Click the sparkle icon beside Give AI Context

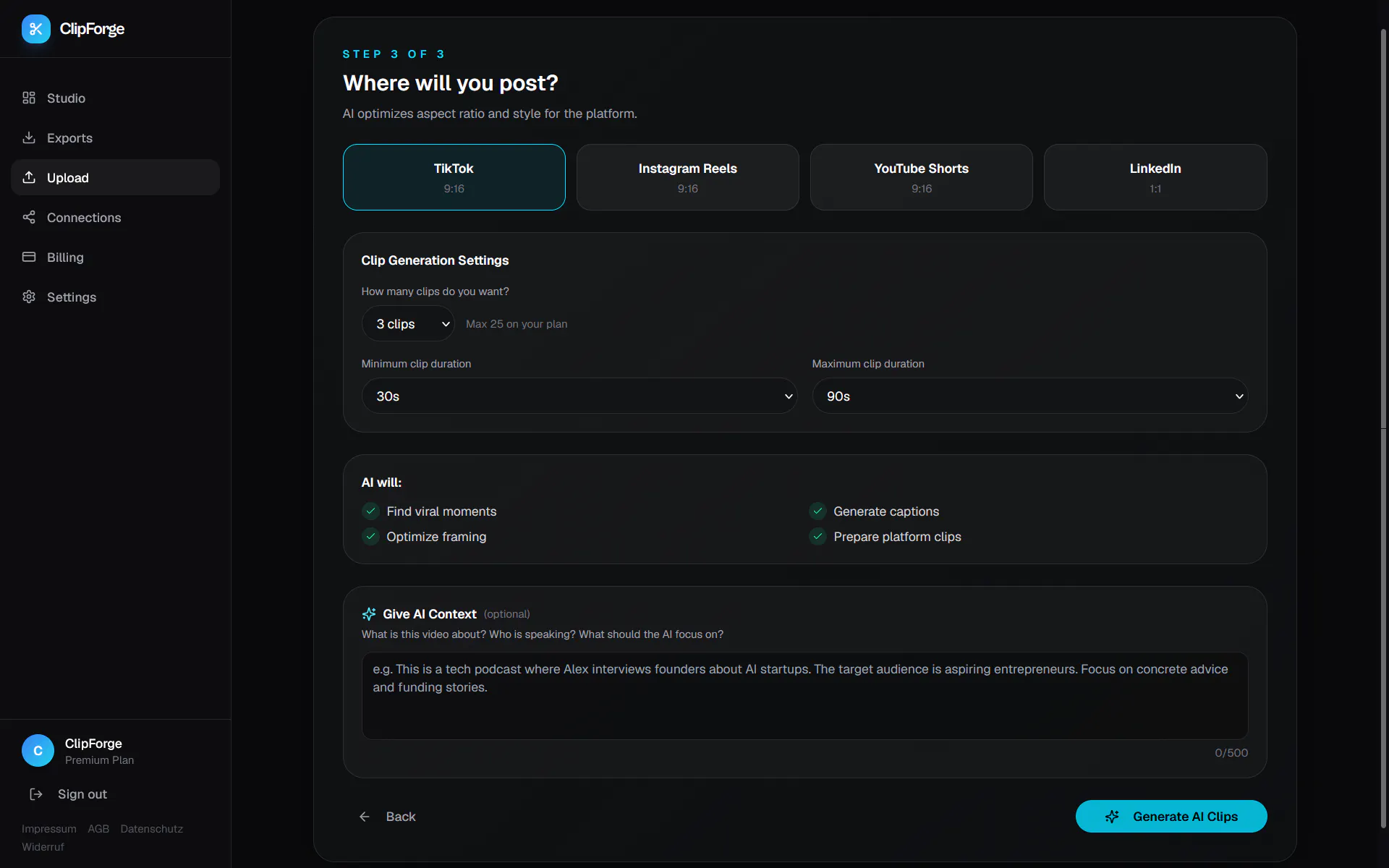(x=369, y=614)
